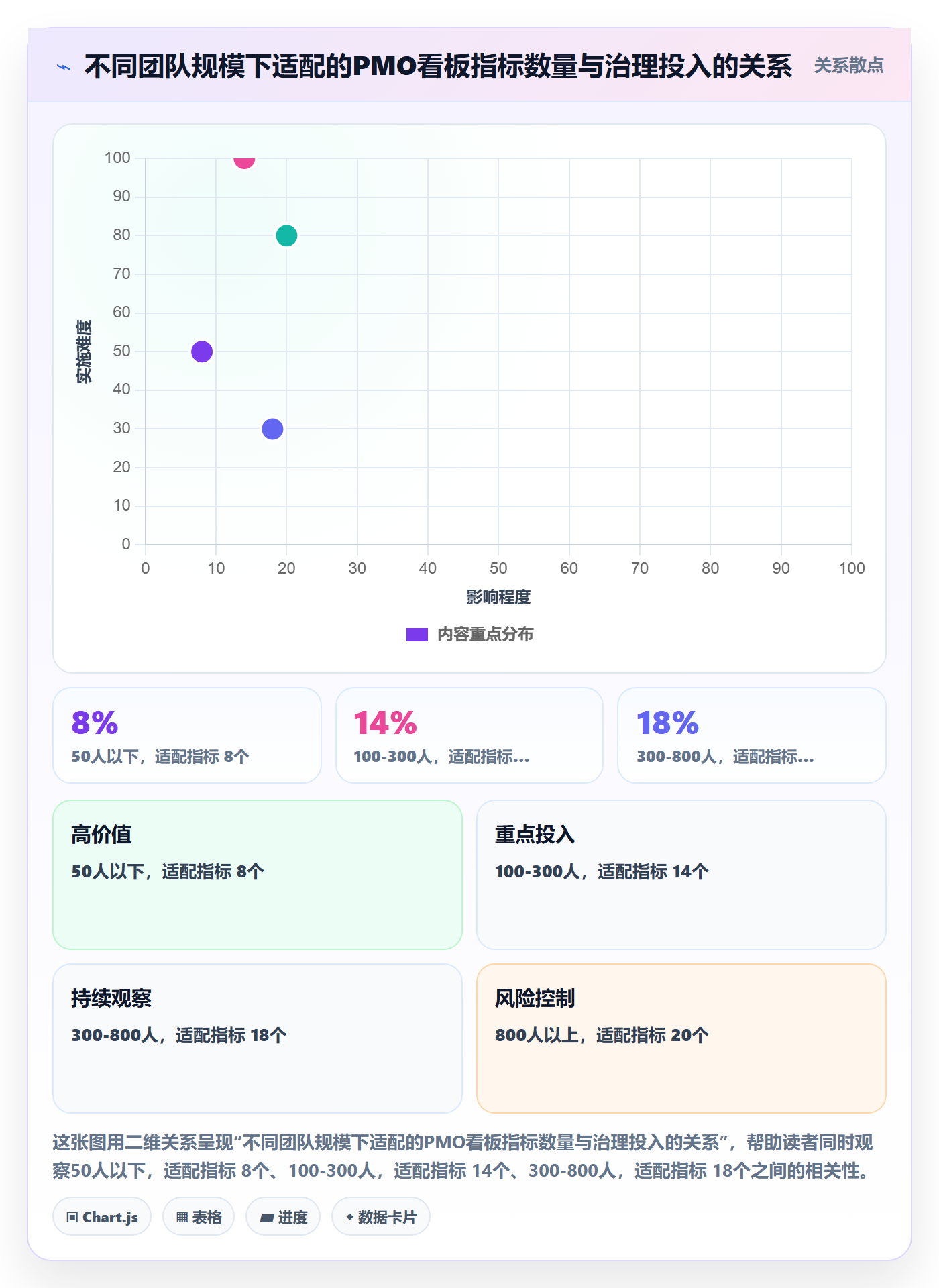
Task: Open the 高价值 quadrant card
Action: 258,875
